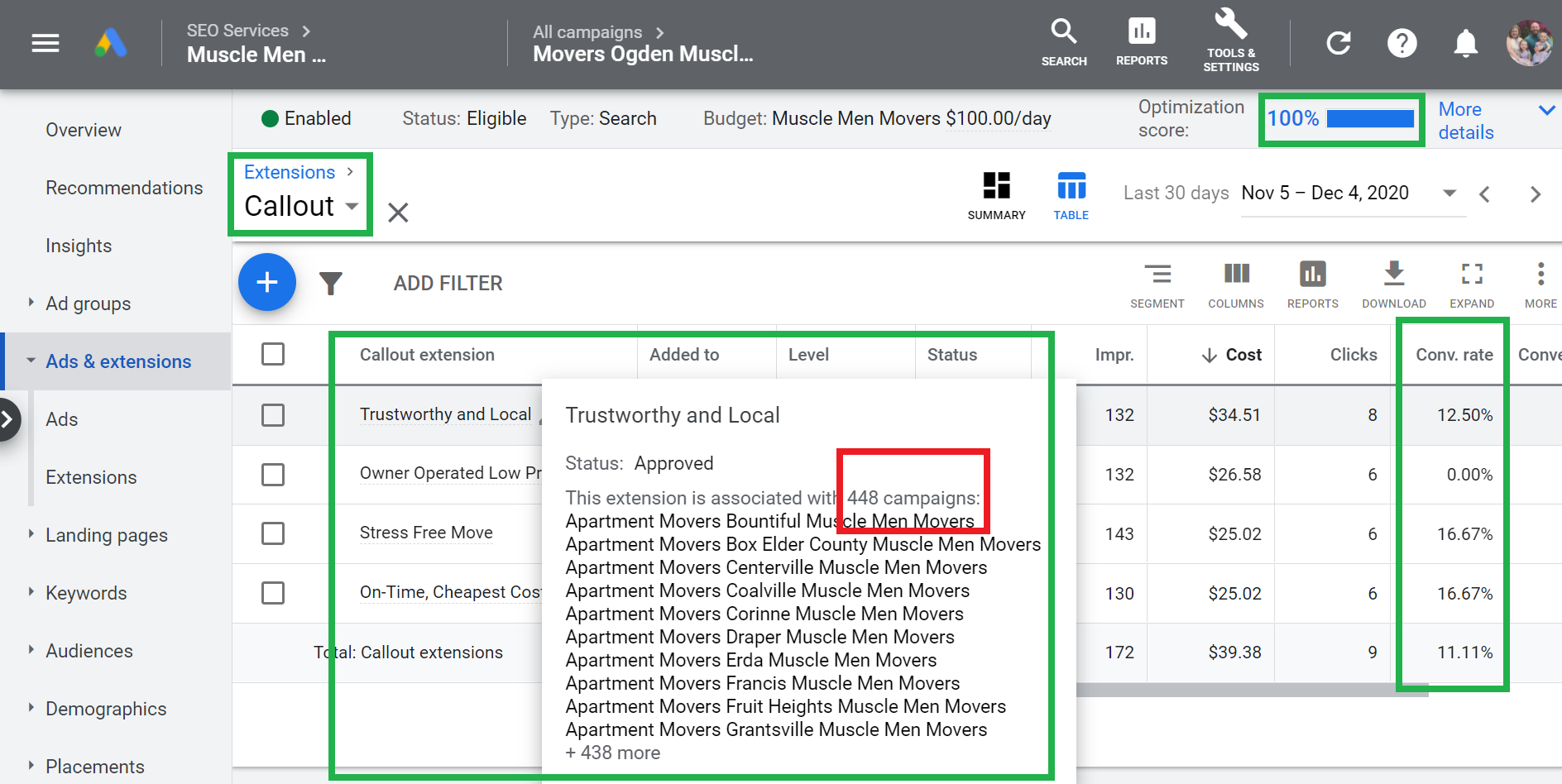The image size is (1562, 784).
Task: Open the Callout extension type dropdown
Action: (301, 206)
